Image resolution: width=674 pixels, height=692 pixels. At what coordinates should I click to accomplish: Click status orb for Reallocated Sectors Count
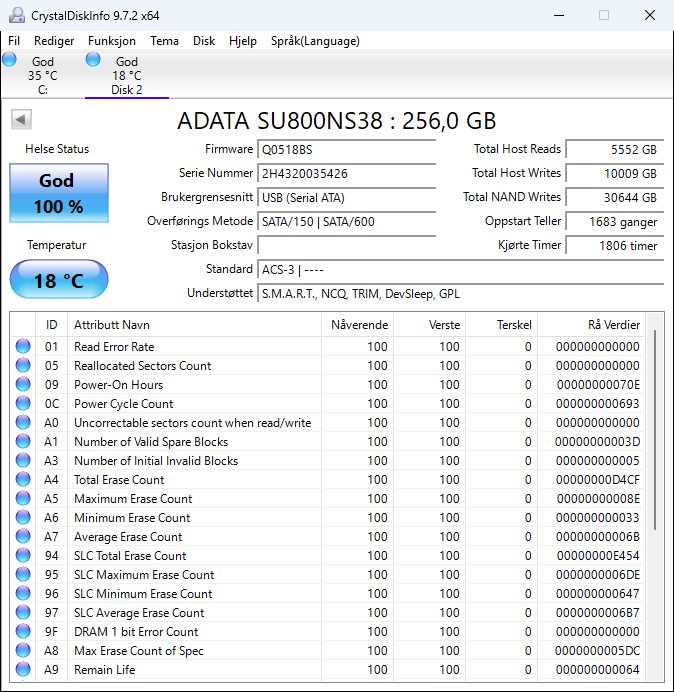[23, 365]
